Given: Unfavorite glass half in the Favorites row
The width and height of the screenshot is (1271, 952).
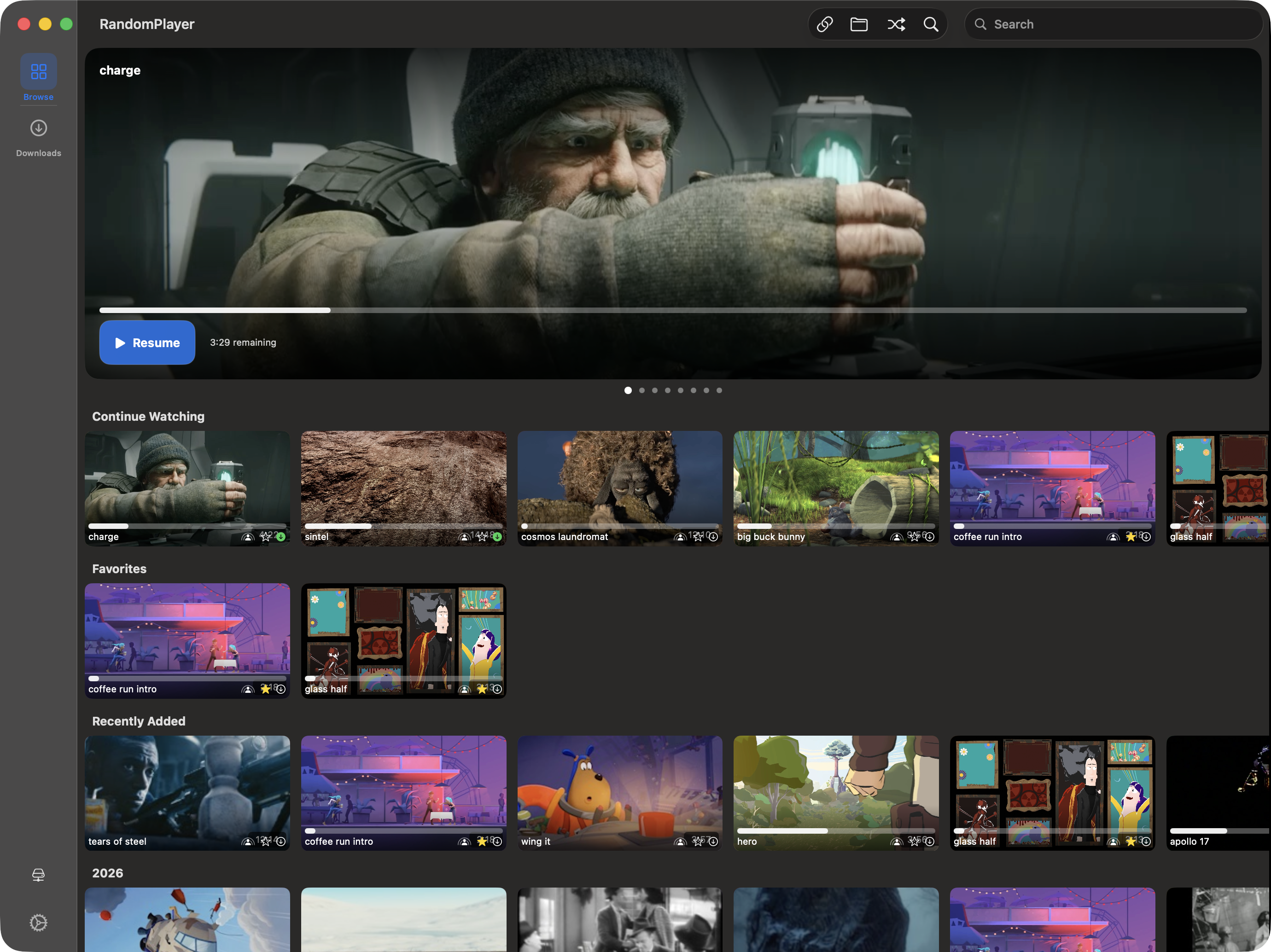Looking at the screenshot, I should coord(482,689).
